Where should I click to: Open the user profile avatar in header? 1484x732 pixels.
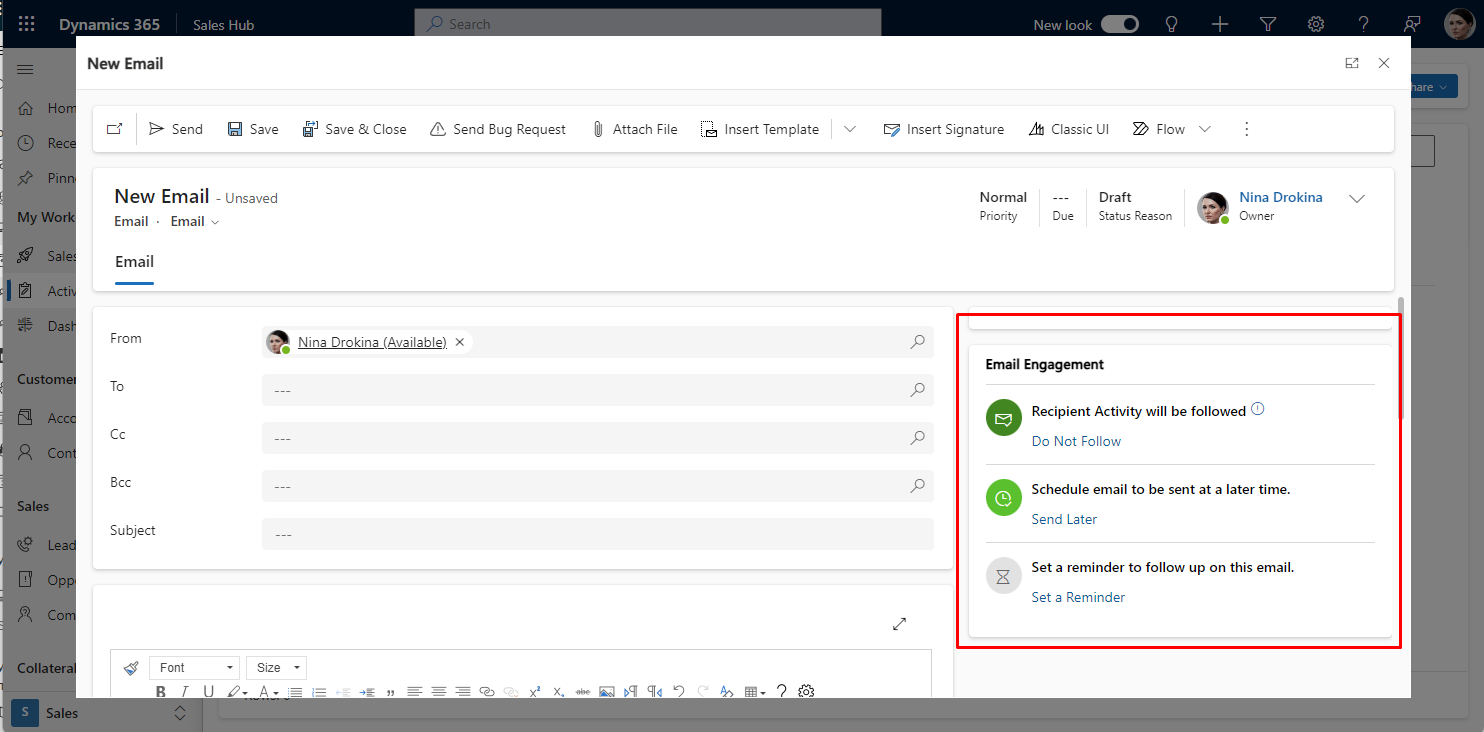click(1459, 24)
